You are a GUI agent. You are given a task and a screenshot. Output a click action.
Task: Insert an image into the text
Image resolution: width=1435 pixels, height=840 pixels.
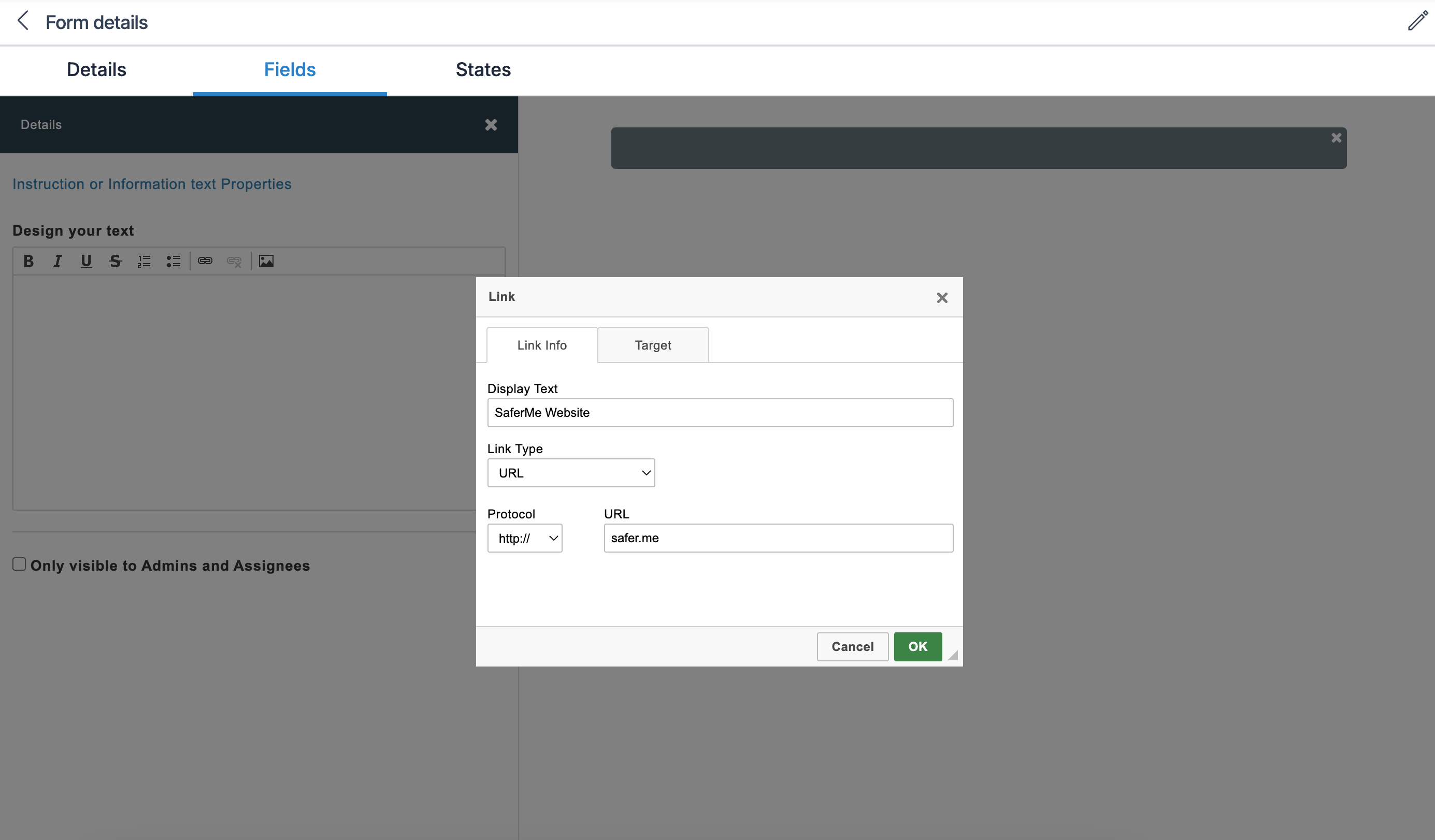coord(266,260)
